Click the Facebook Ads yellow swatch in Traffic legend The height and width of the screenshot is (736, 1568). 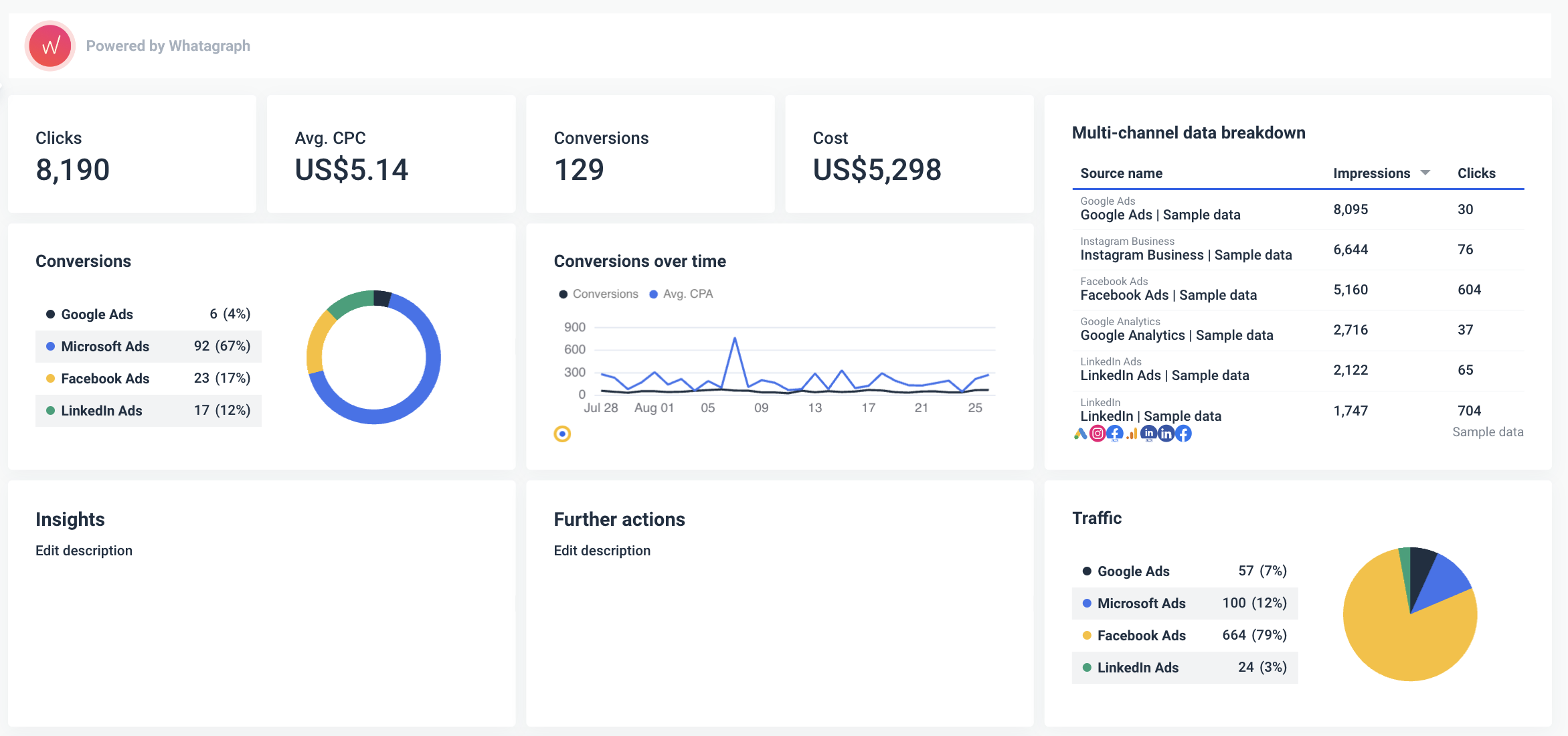1087,636
